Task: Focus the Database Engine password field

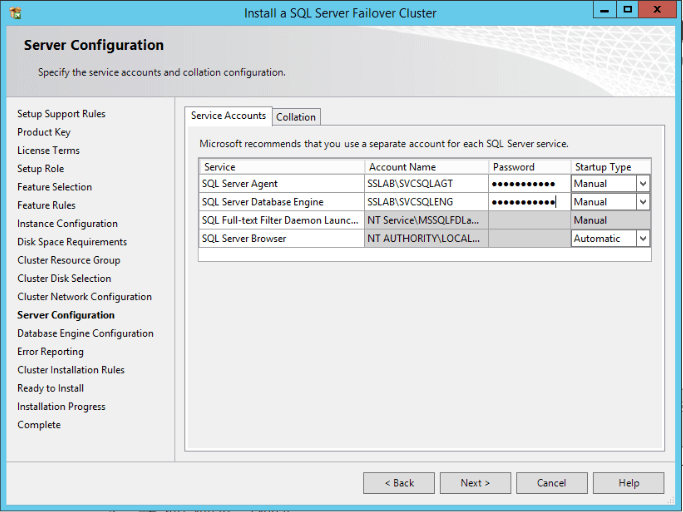Action: pos(528,202)
